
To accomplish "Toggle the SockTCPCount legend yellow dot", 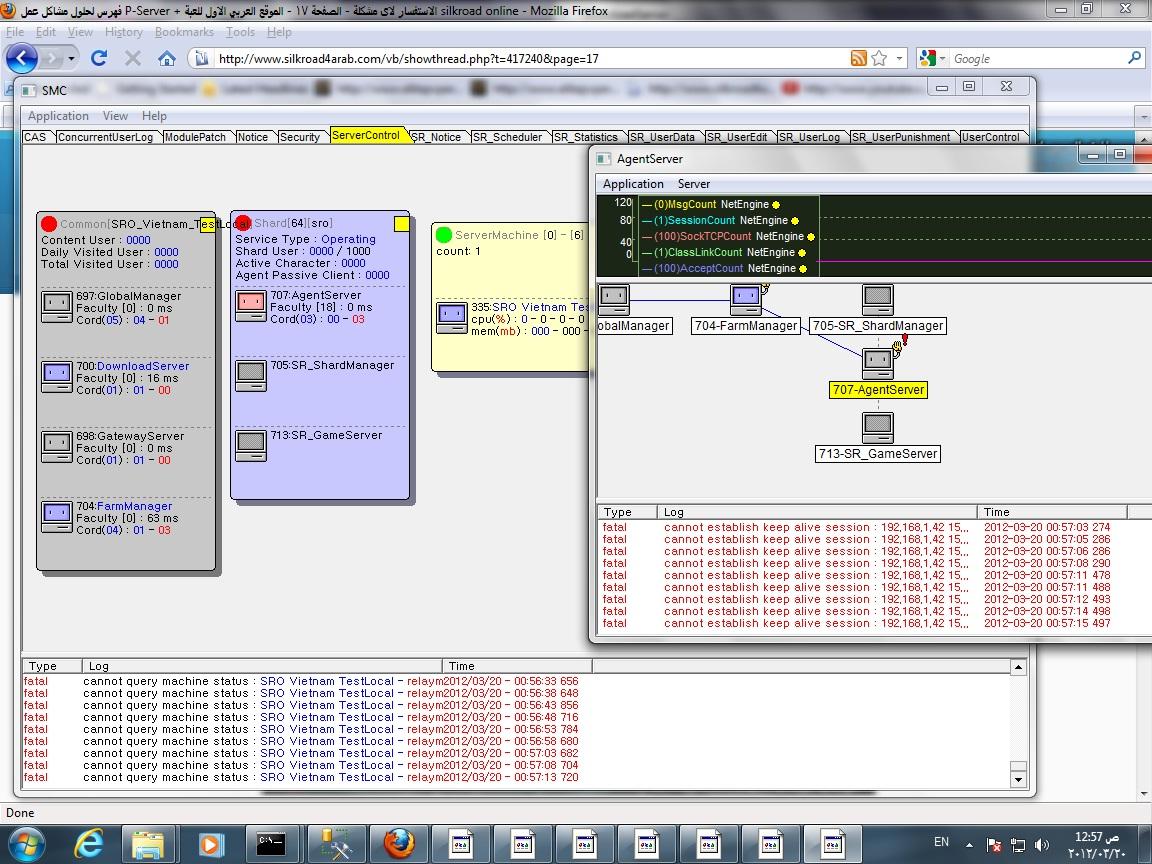I will click(x=811, y=237).
